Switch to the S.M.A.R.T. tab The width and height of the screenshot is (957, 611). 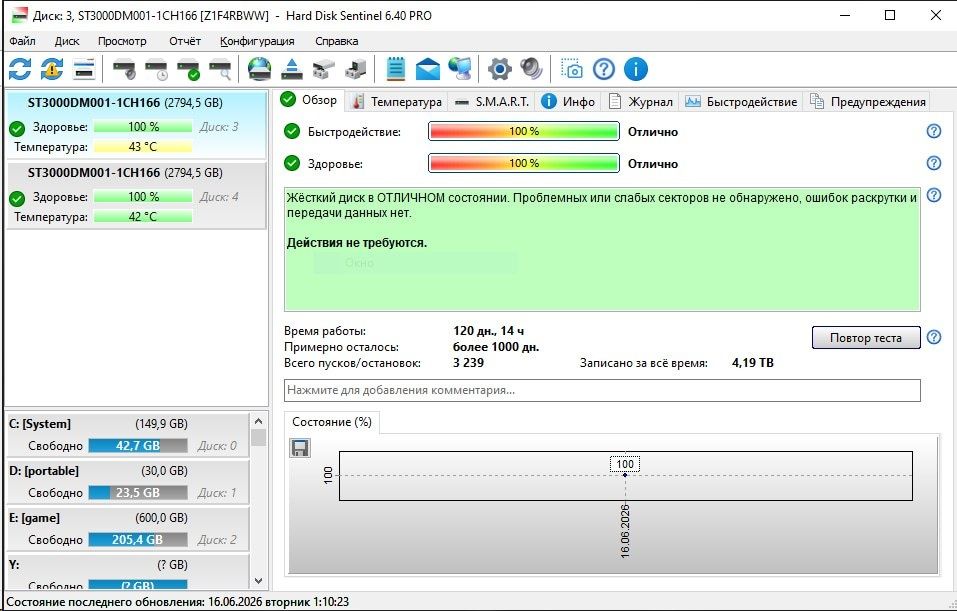pos(492,102)
